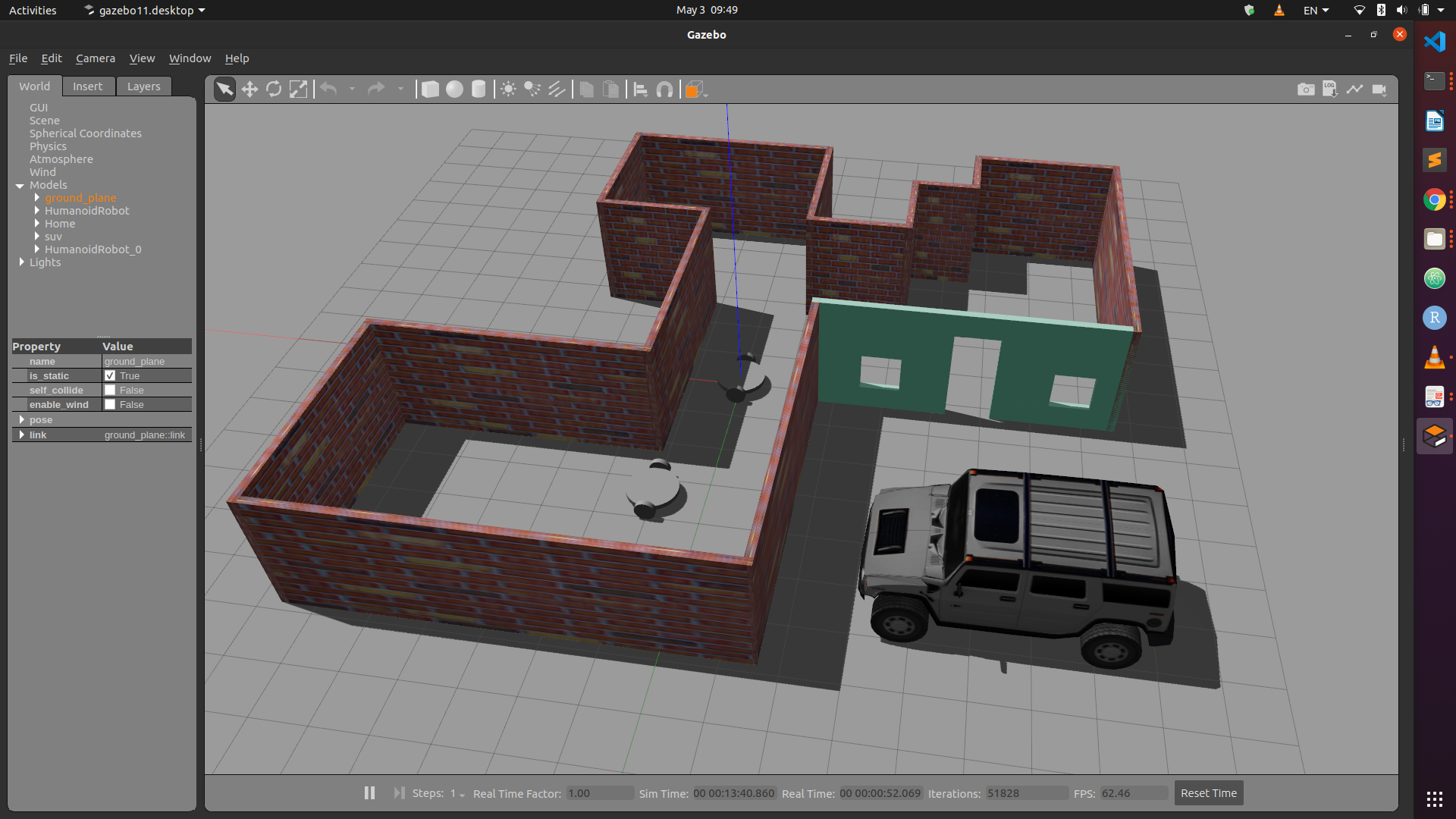Switch to the Insert tab

(88, 86)
